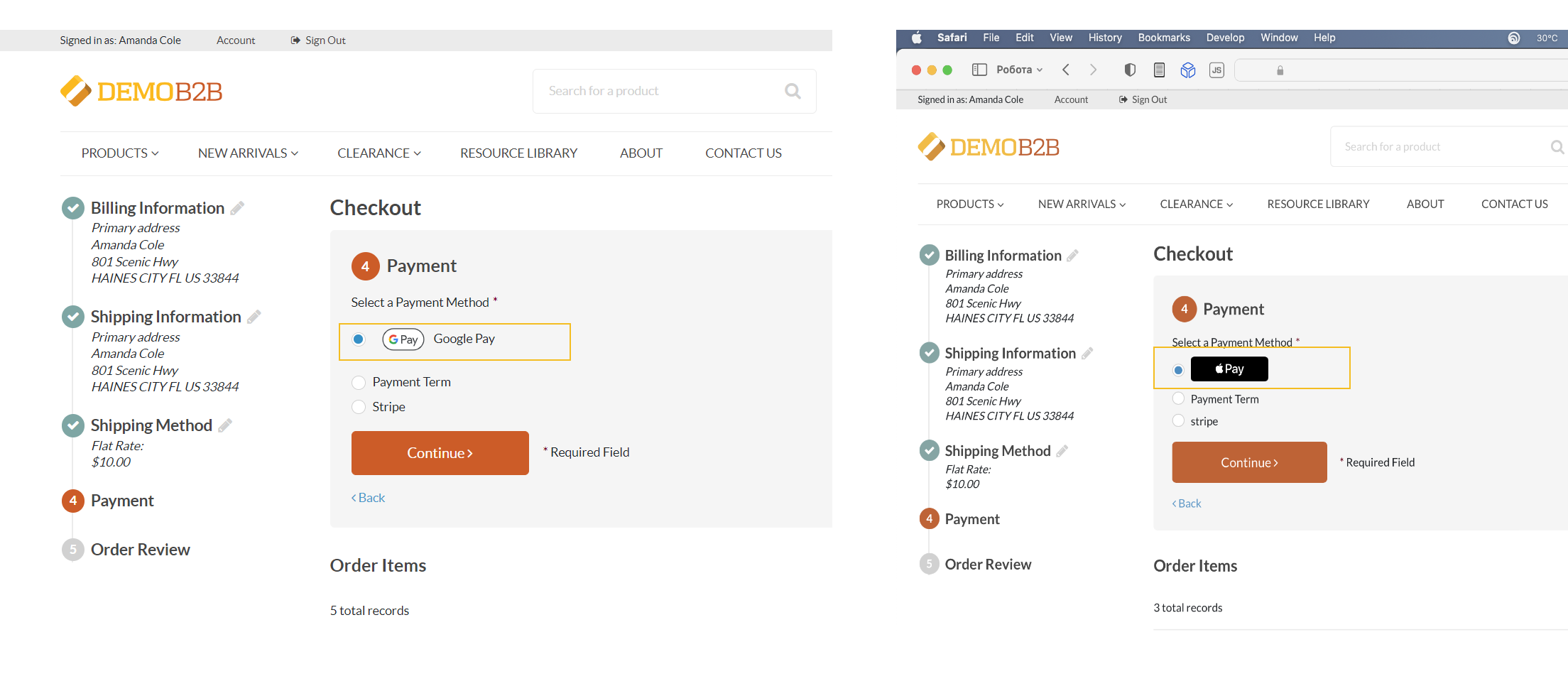Screen dimensions: 1568x686
Task: Open the Робота tab group dropdown
Action: (1019, 70)
